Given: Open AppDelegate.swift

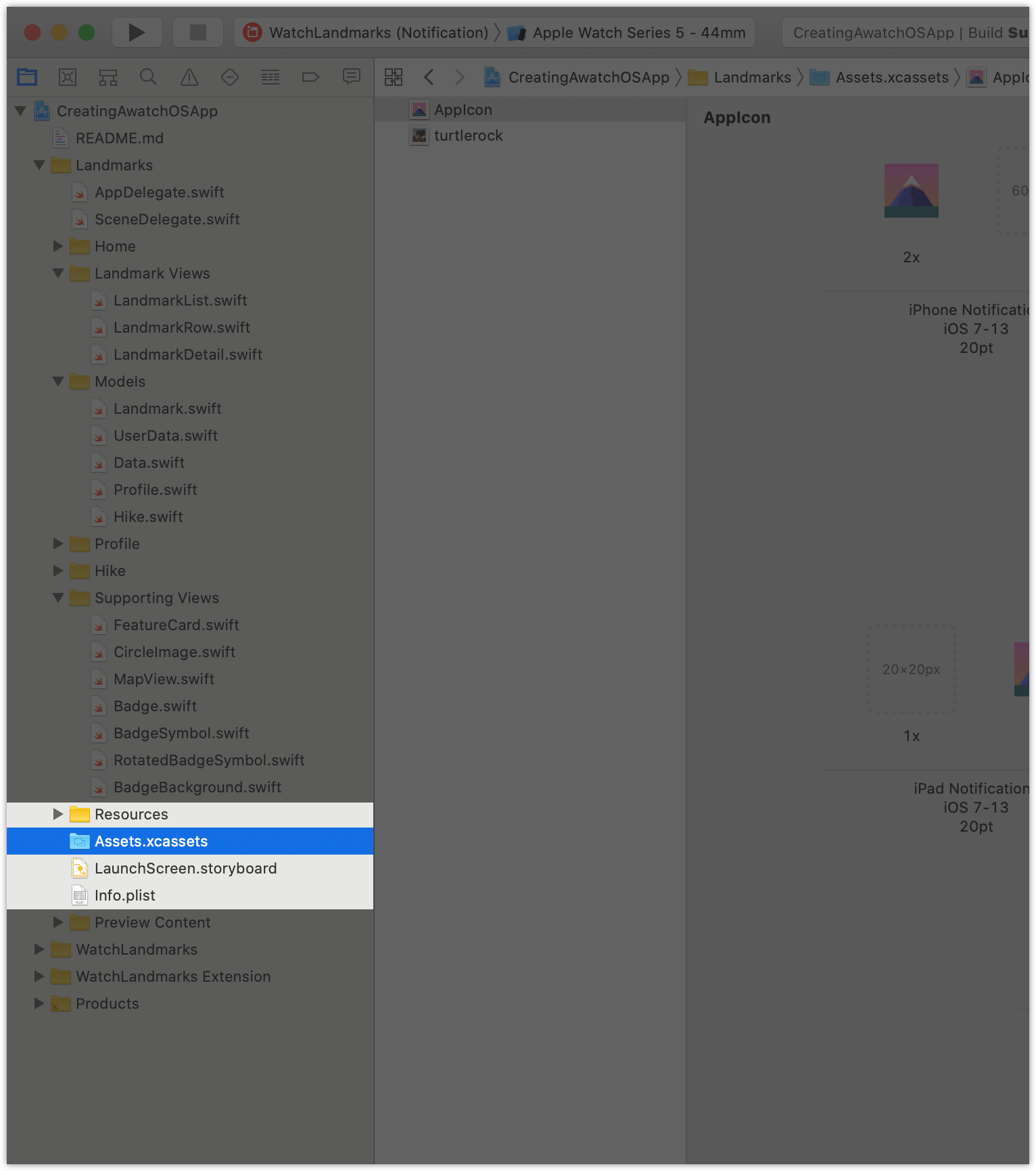Looking at the screenshot, I should (x=190, y=192).
